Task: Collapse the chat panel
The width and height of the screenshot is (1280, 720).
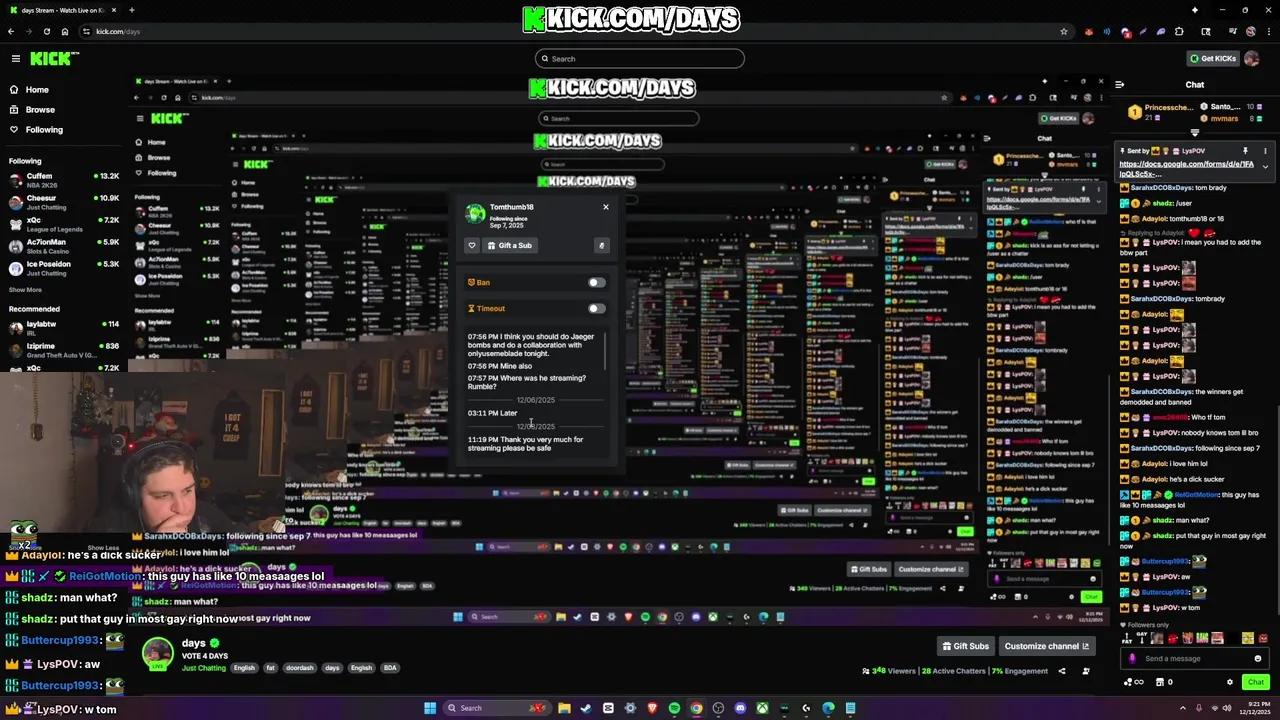Action: (1120, 85)
